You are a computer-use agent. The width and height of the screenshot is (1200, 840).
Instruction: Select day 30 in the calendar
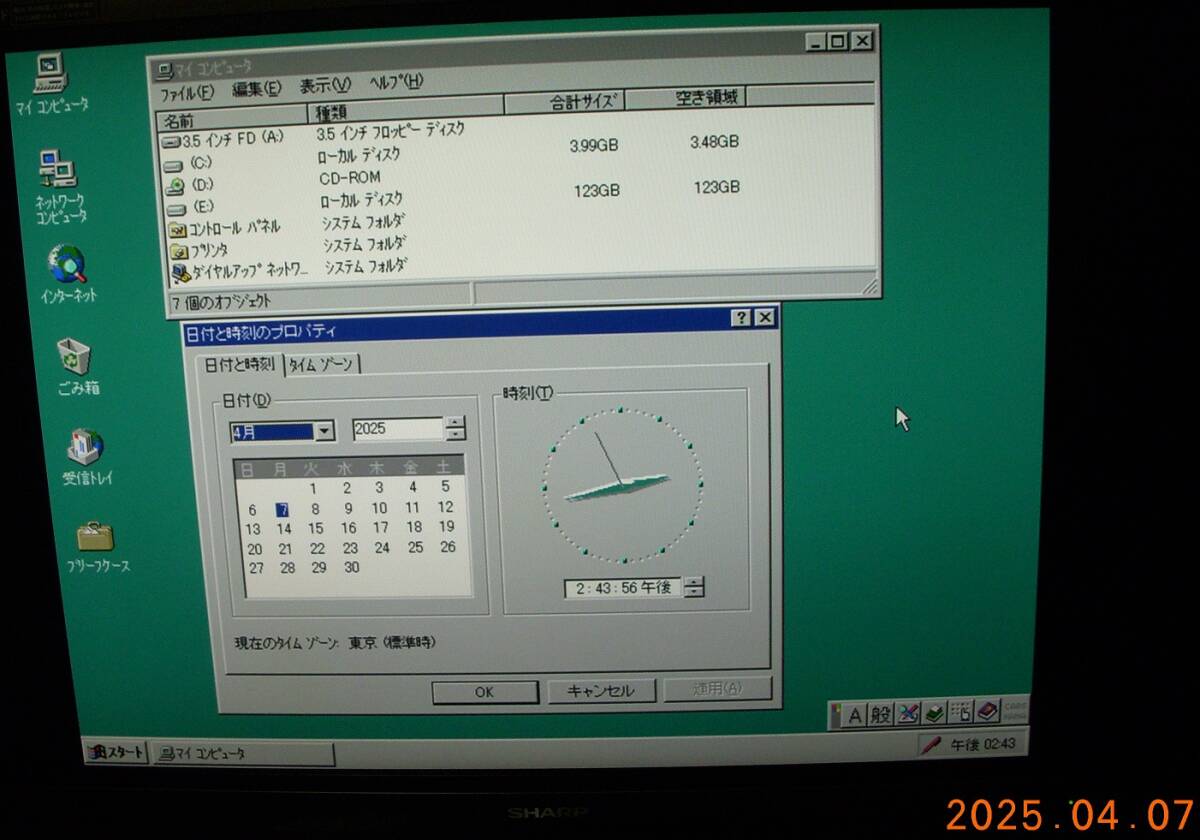[351, 567]
